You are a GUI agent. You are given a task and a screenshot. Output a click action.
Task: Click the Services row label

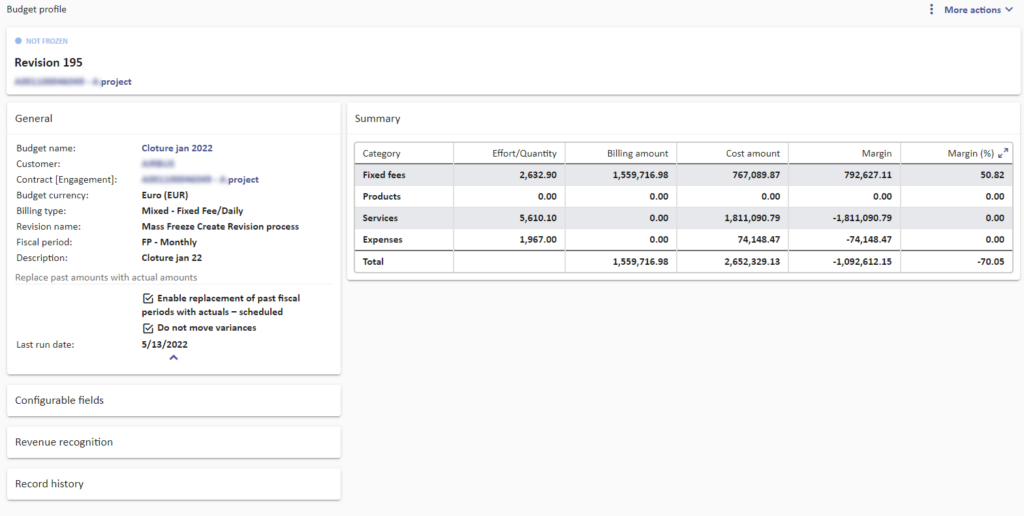click(x=380, y=218)
